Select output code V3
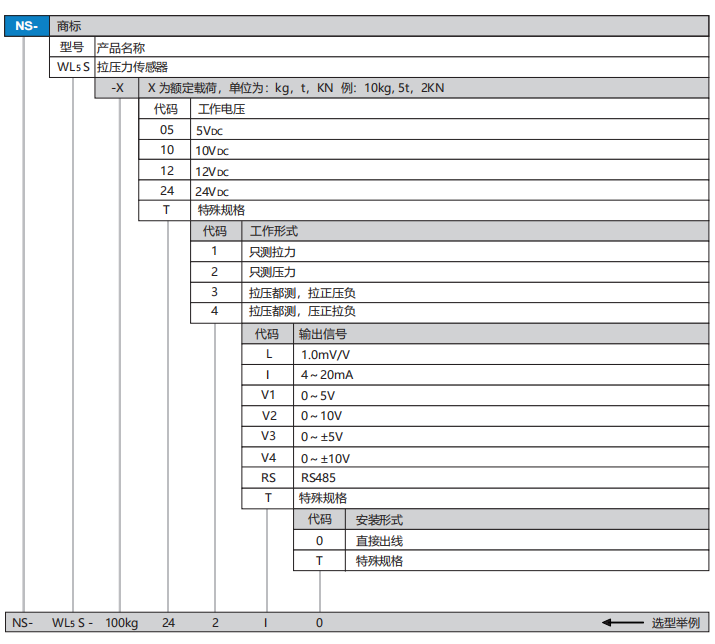This screenshot has height=644, width=715. 269,436
